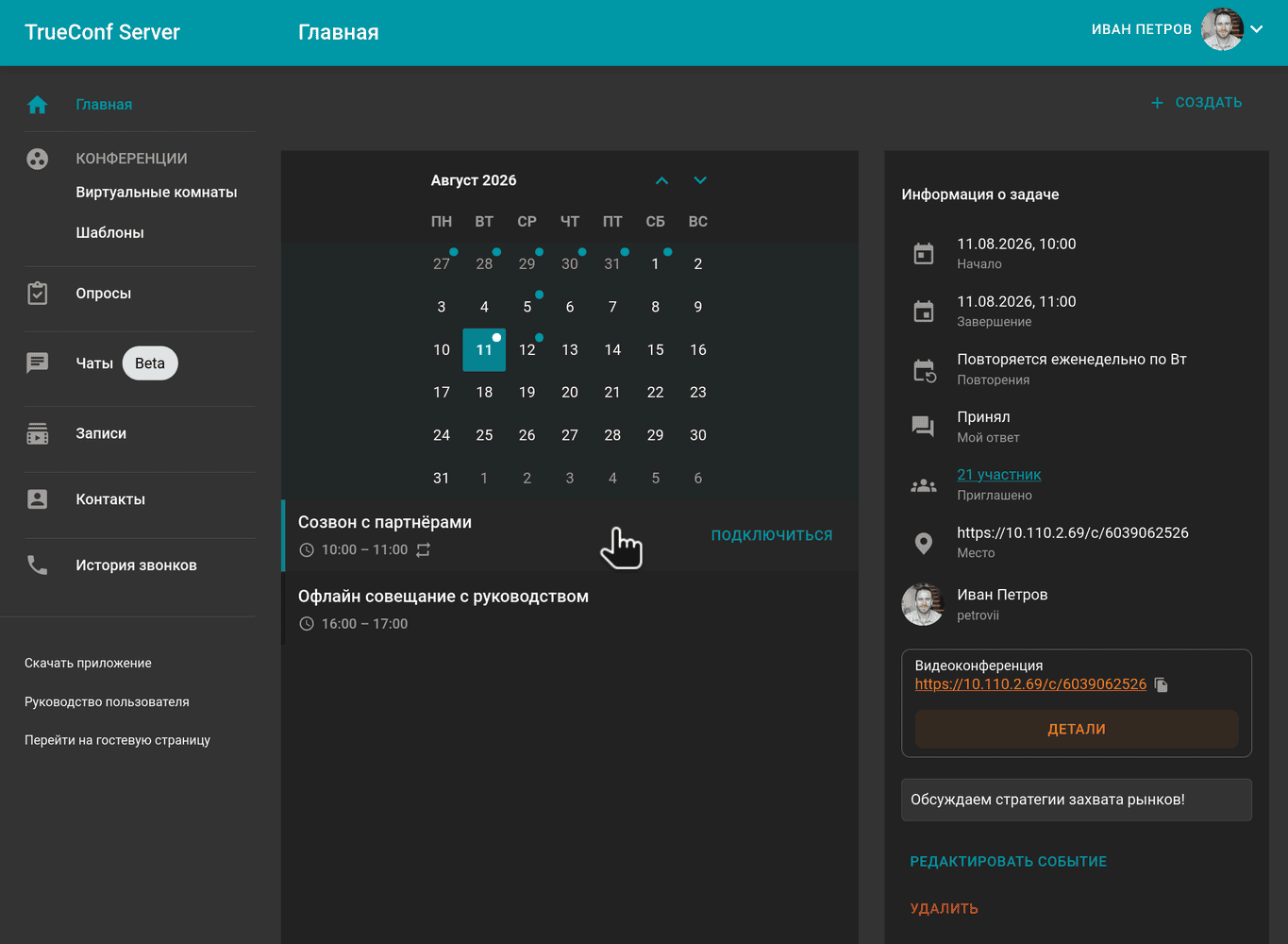
Task: Open user menu arrow next to Иван Петров
Action: click(1257, 29)
